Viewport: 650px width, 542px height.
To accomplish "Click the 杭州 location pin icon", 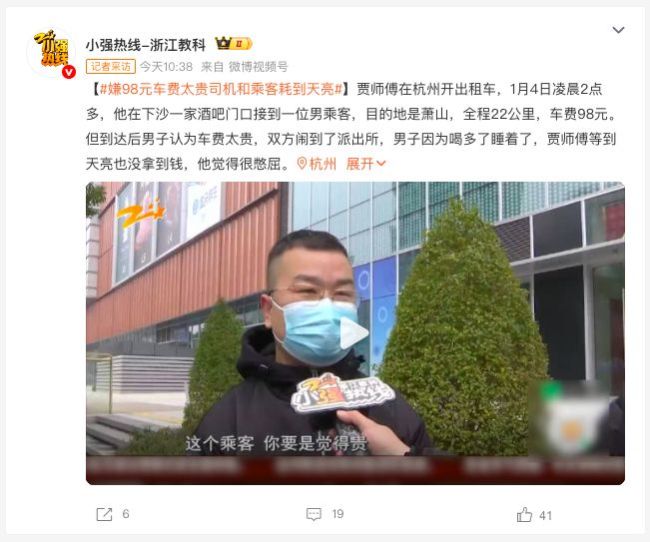I will tap(302, 164).
